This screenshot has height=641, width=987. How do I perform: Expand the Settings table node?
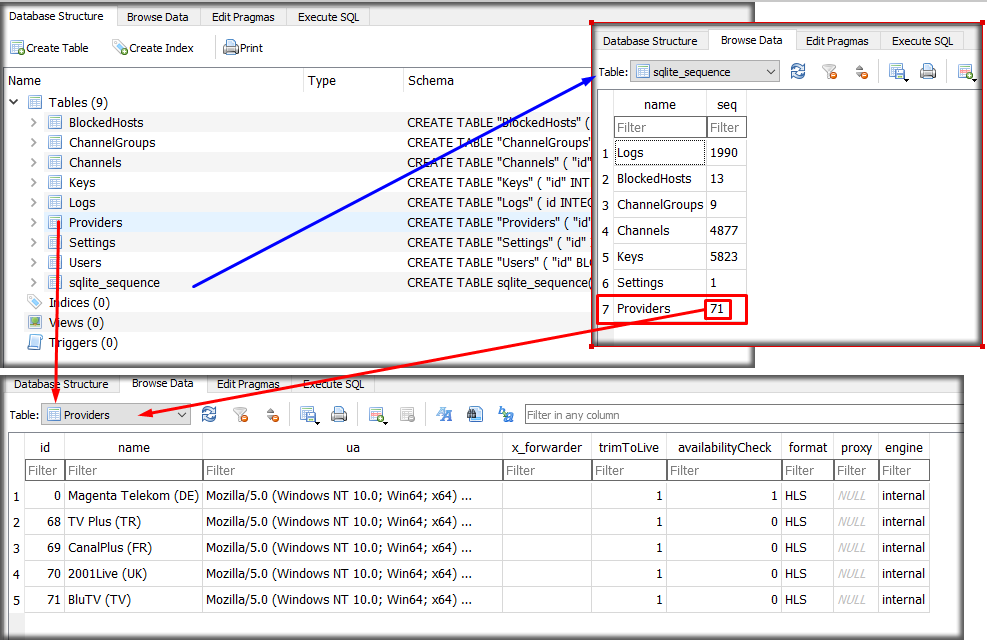click(x=34, y=242)
